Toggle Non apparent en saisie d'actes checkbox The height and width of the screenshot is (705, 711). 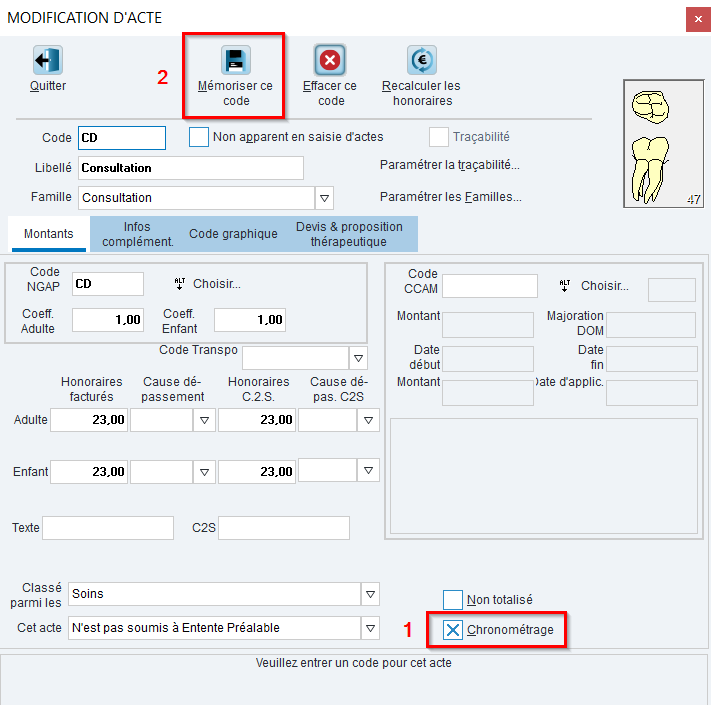tap(199, 137)
